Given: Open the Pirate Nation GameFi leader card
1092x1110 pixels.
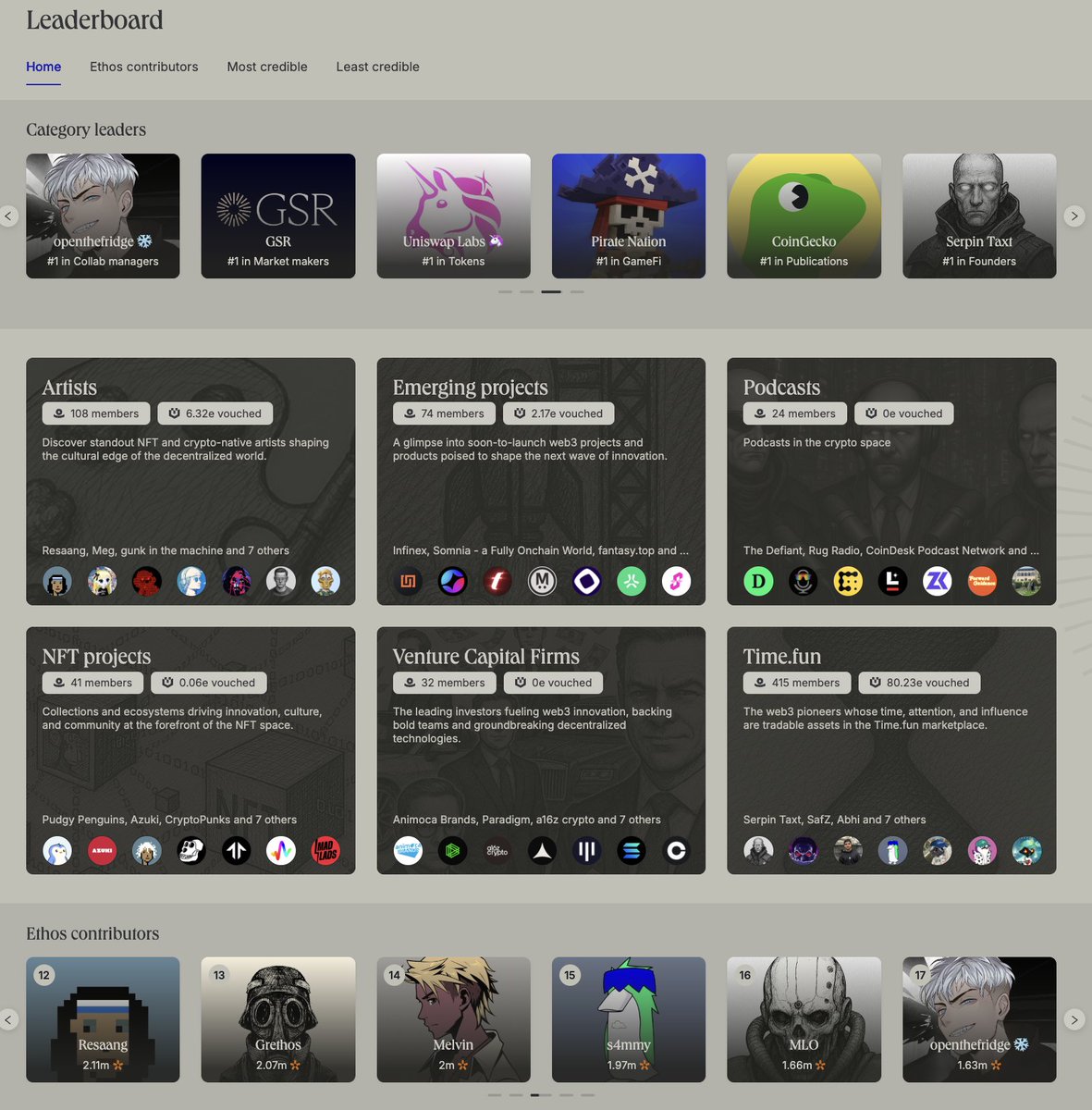Looking at the screenshot, I should point(629,216).
